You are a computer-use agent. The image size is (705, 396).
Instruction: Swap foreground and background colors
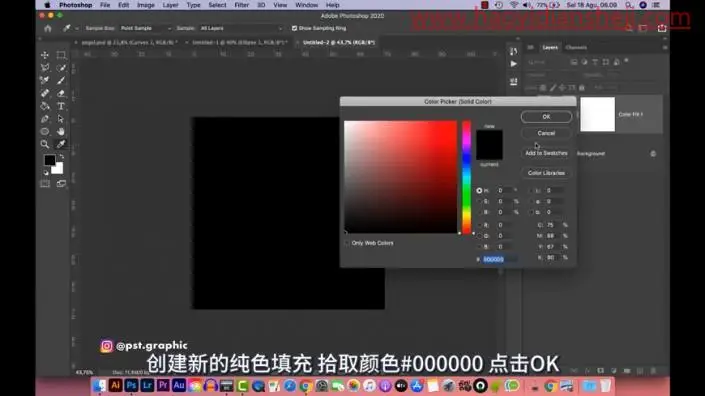tap(62, 157)
